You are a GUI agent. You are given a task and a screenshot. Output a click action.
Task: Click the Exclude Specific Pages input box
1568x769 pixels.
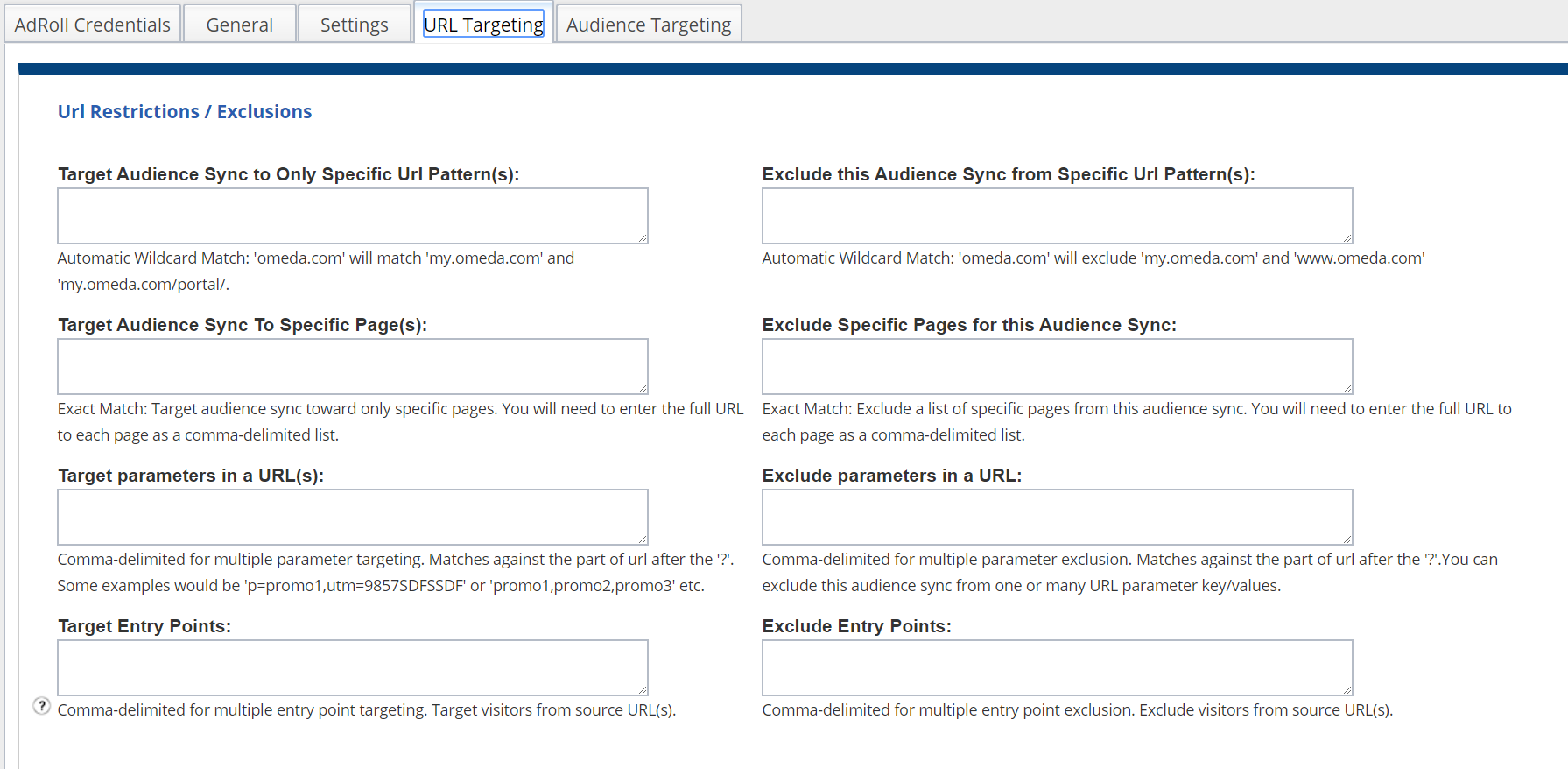(x=1058, y=366)
